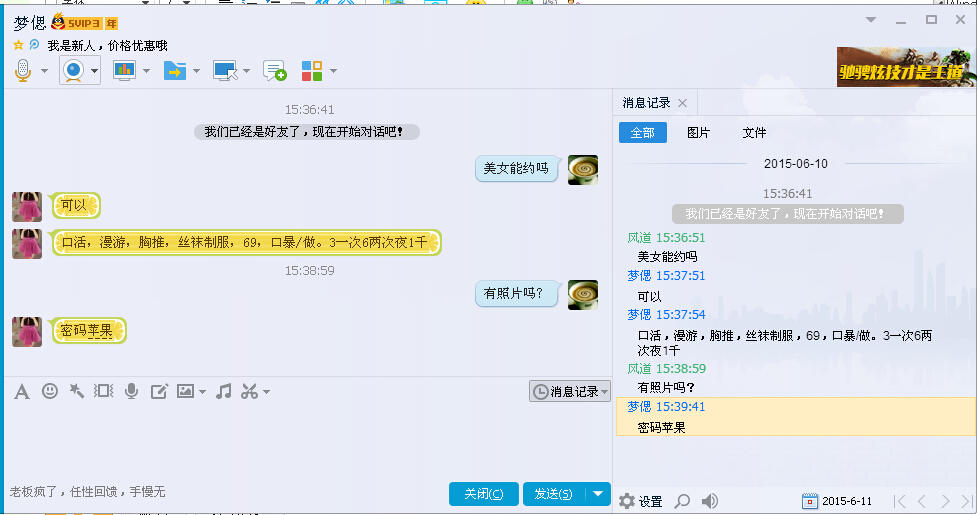Click contact name 梦偲 in title
The width and height of the screenshot is (977, 515).
coord(30,23)
